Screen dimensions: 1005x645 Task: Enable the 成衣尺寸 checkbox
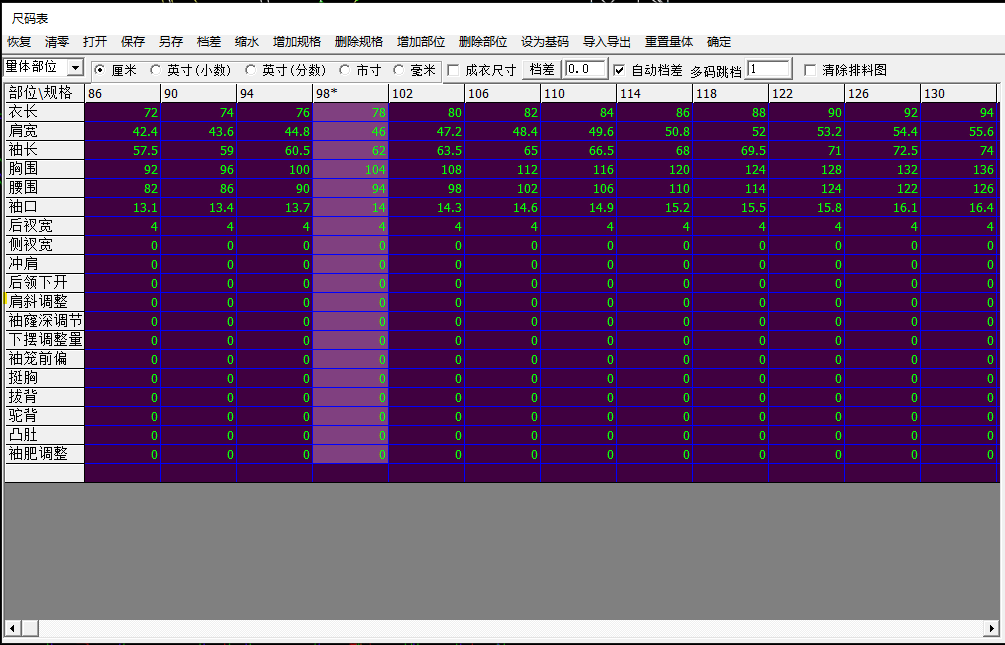click(453, 70)
